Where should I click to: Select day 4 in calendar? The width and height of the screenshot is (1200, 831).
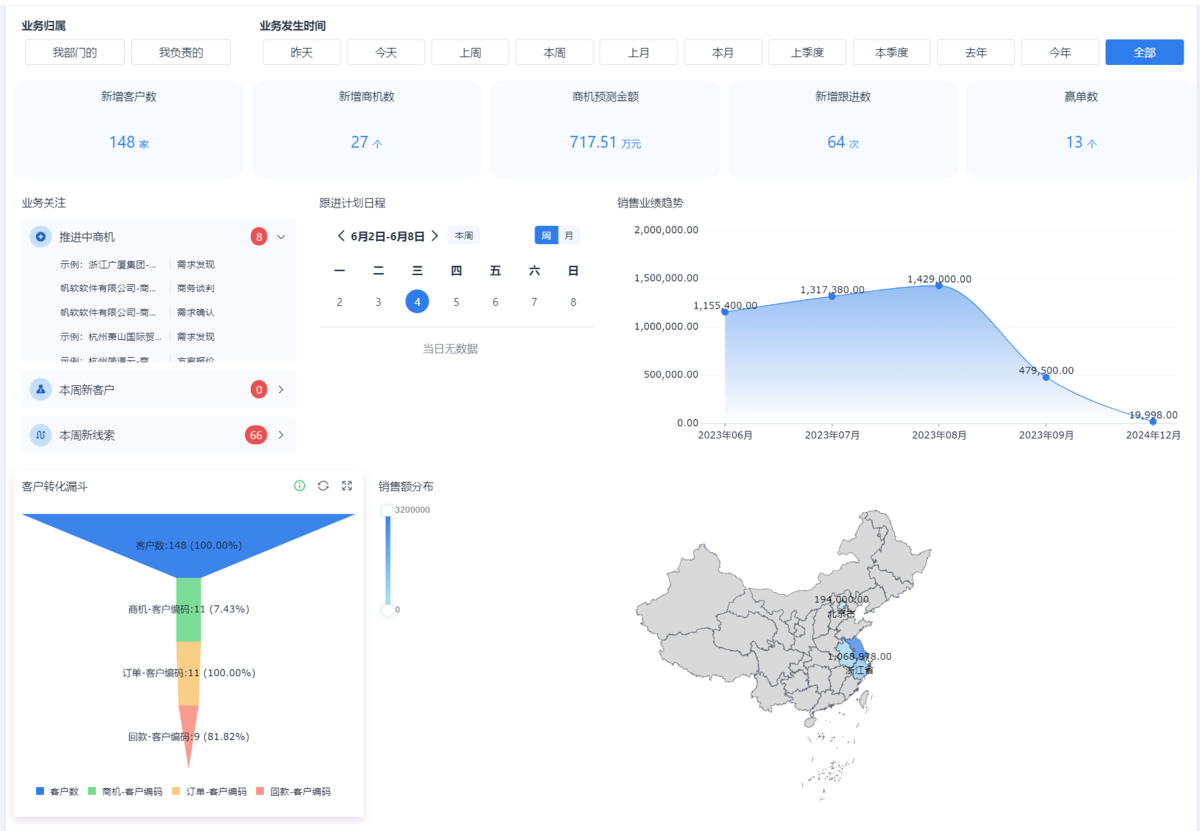pyautogui.click(x=417, y=301)
